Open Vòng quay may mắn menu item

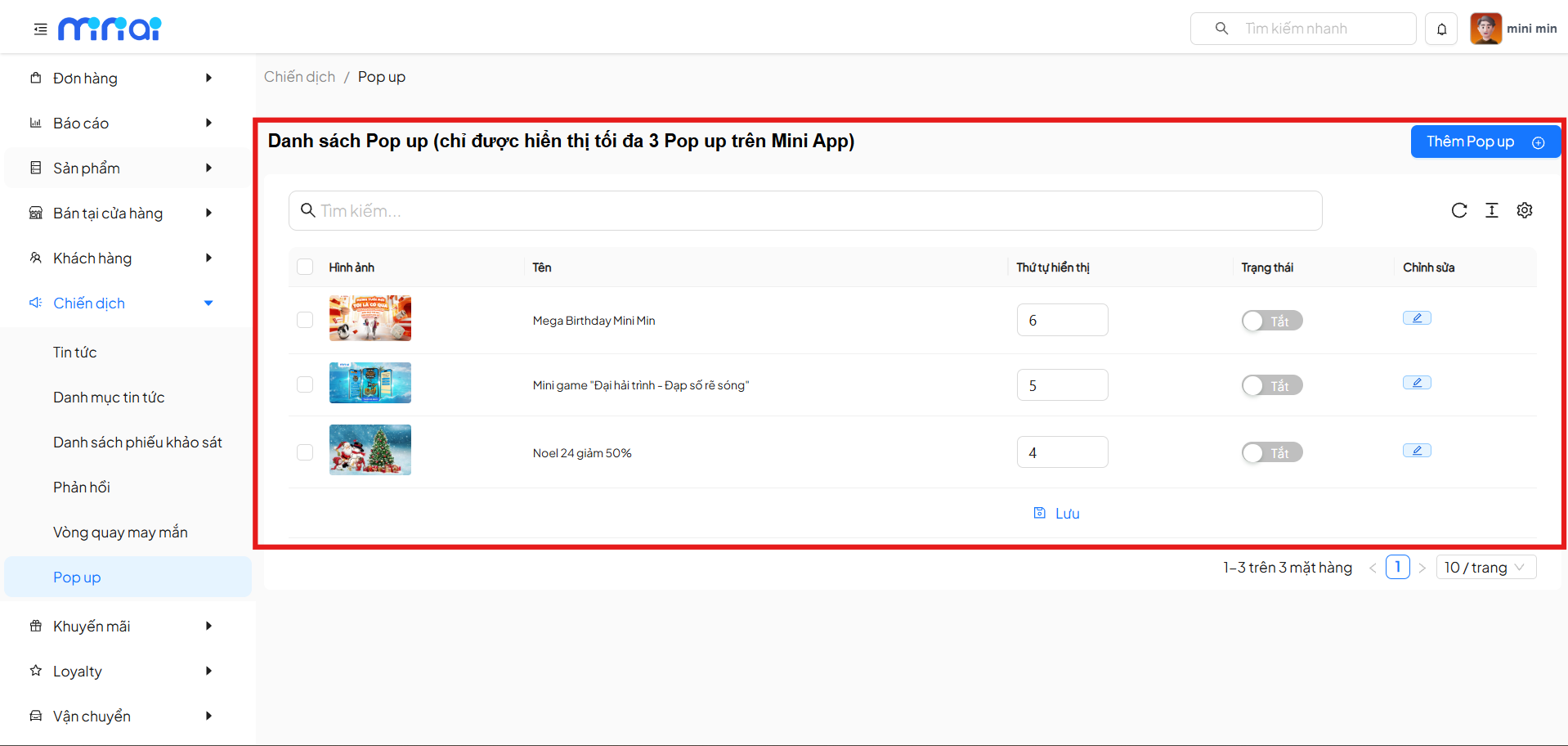[x=120, y=533]
